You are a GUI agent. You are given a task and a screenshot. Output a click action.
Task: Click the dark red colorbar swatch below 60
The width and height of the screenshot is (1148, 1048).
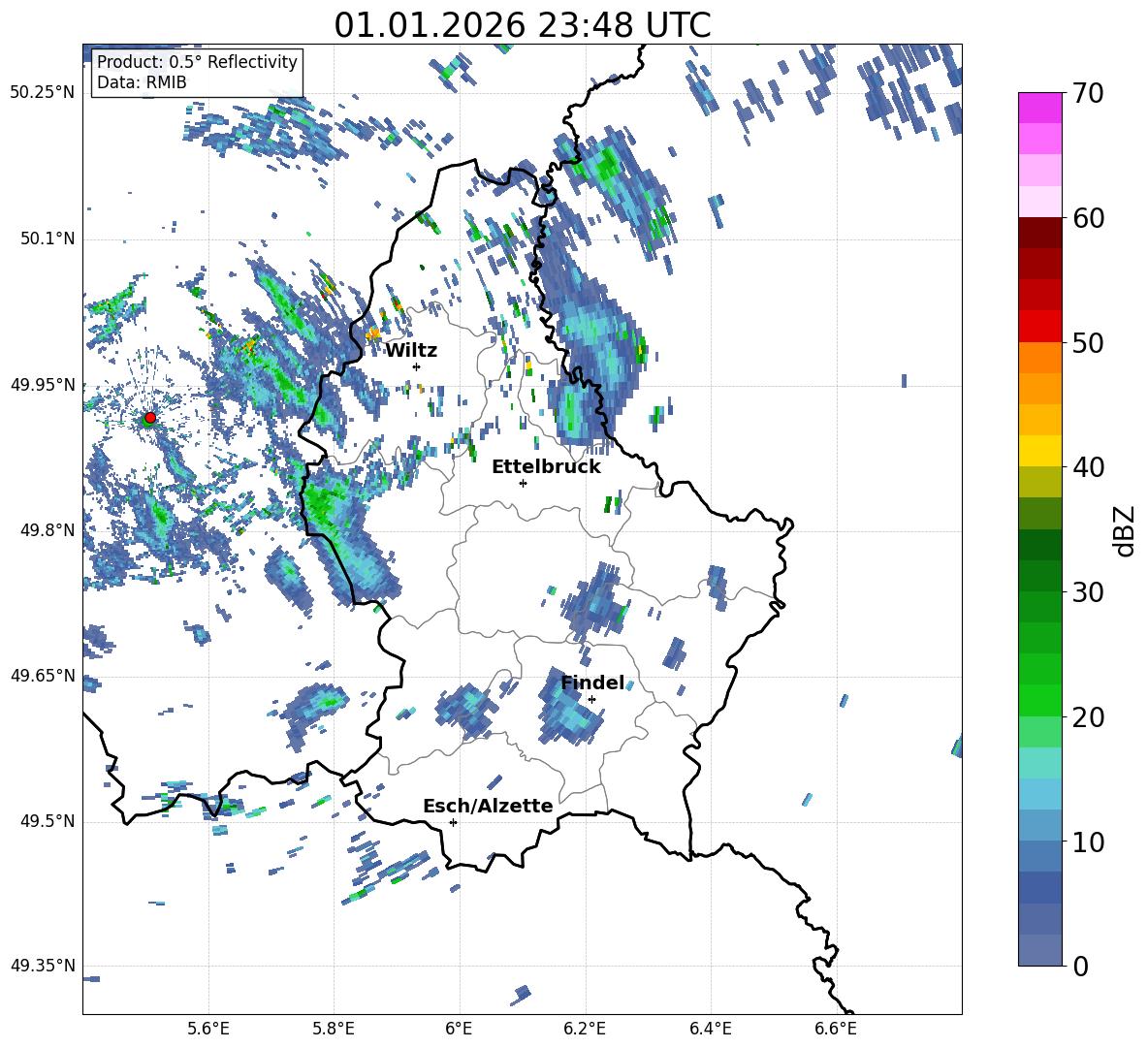pyautogui.click(x=1040, y=233)
